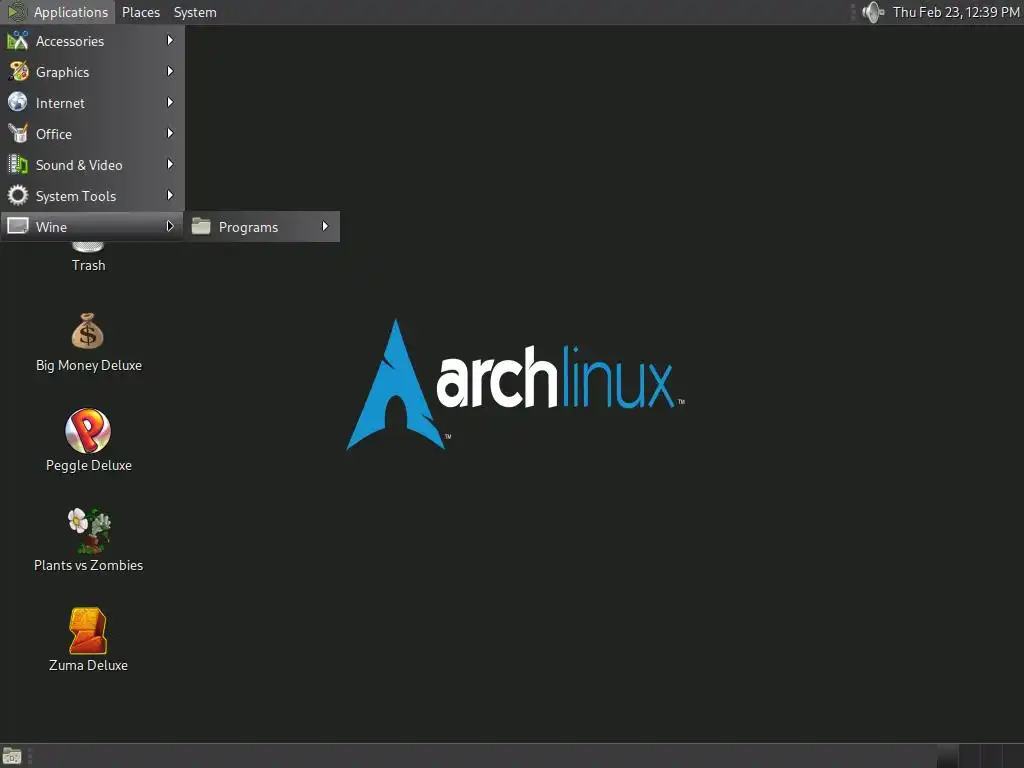Click the Big Money Deluxe label
The image size is (1024, 768).
[x=89, y=365]
